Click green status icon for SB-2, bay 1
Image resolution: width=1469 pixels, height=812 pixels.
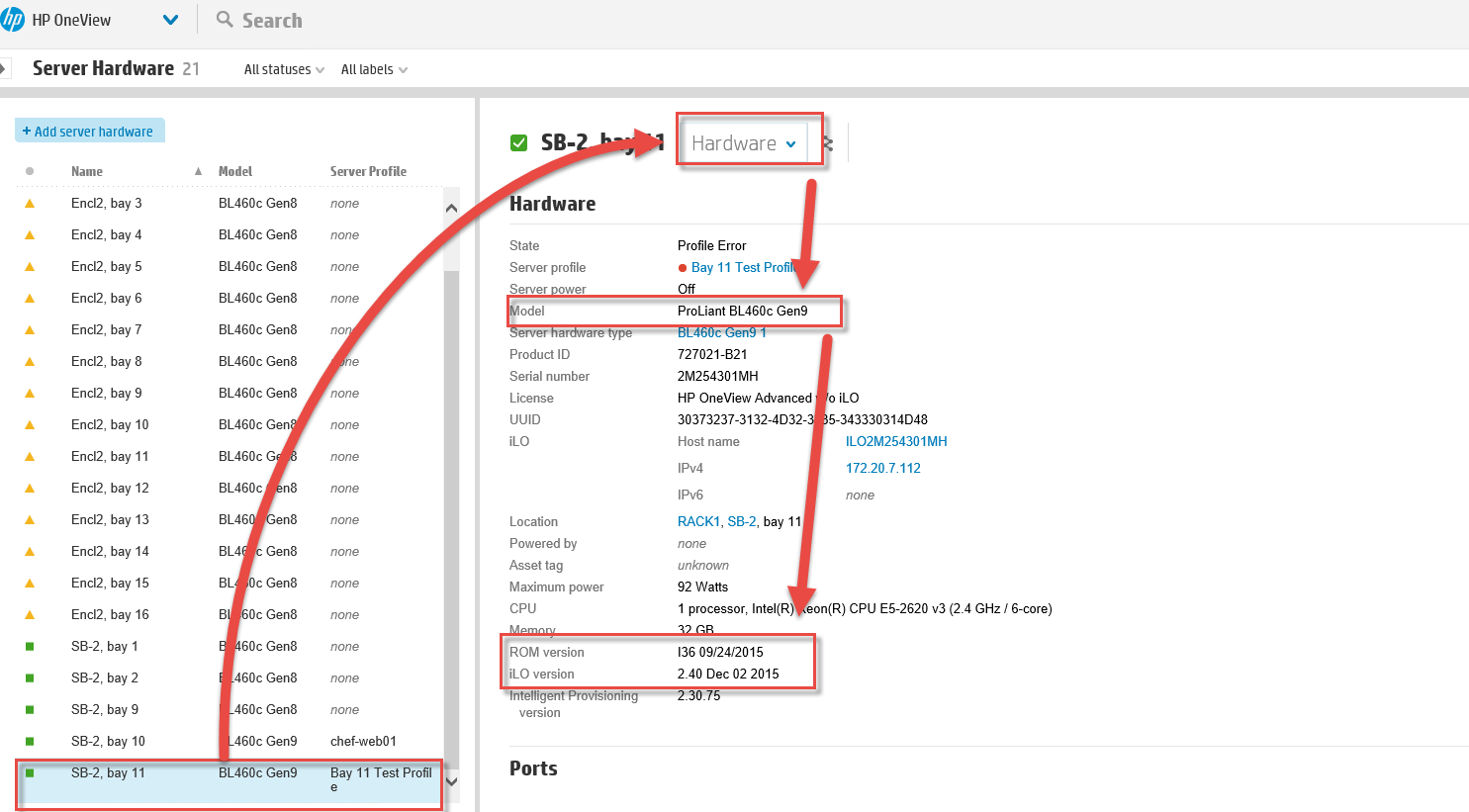(x=30, y=646)
